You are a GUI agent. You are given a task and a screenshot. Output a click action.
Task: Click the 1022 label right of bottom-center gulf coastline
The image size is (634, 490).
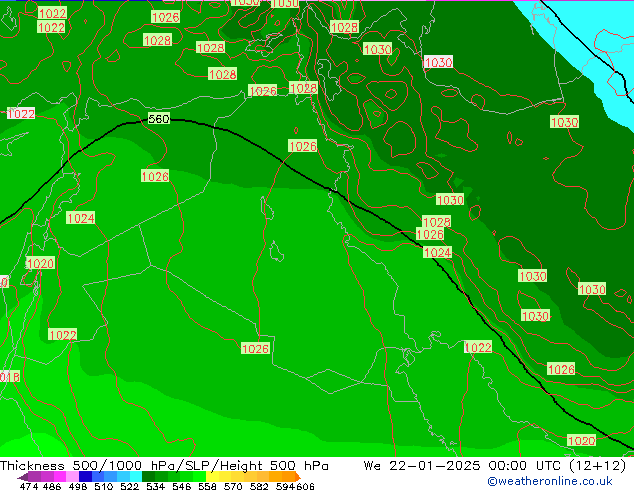(478, 347)
